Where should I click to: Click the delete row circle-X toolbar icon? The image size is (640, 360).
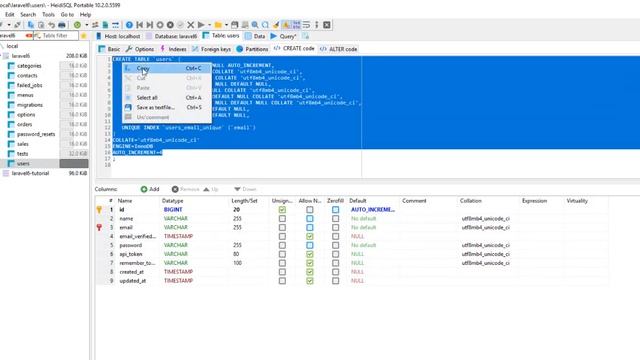[x=170, y=25]
